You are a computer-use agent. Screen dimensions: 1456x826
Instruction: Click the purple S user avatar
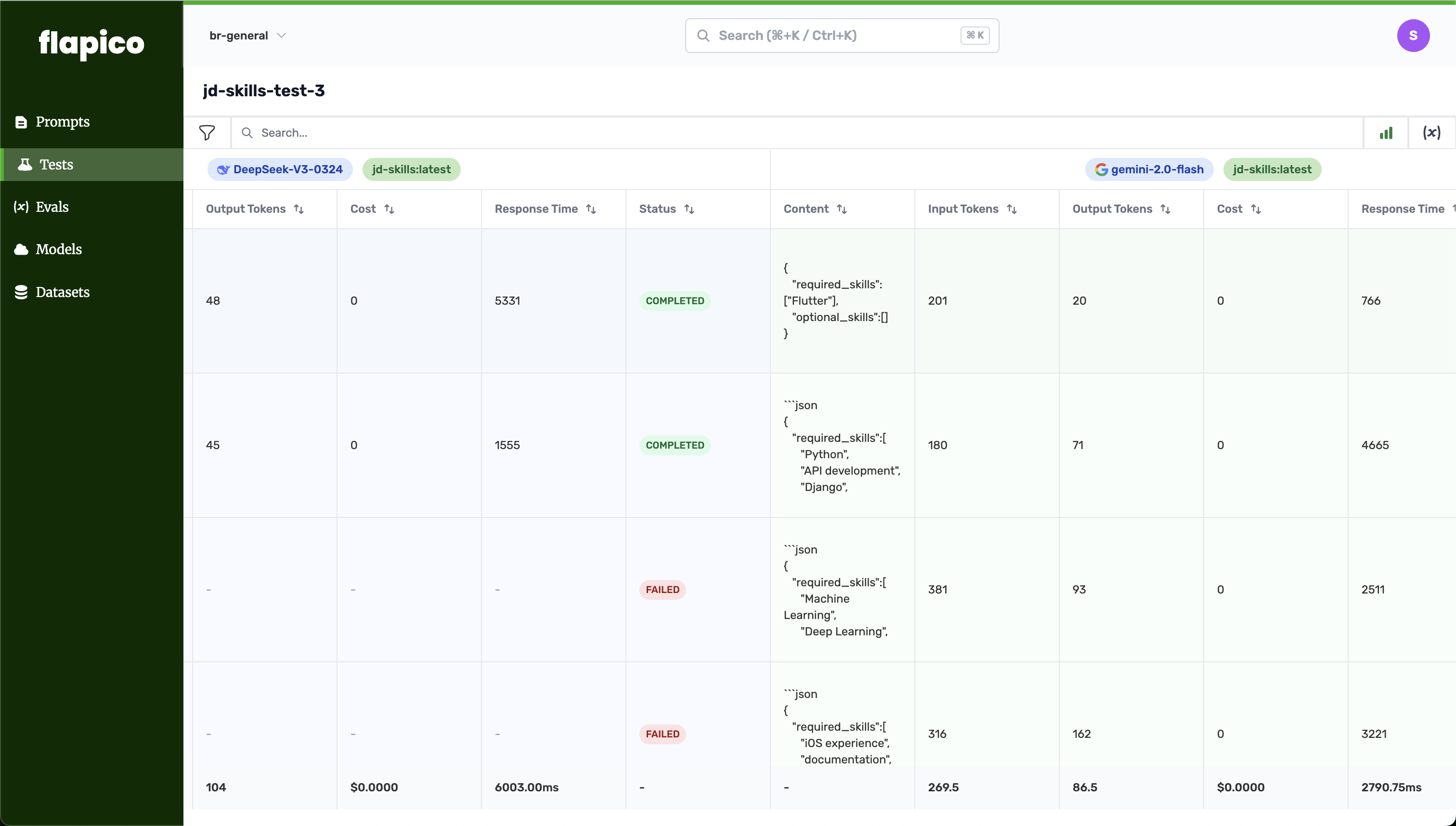(x=1412, y=36)
